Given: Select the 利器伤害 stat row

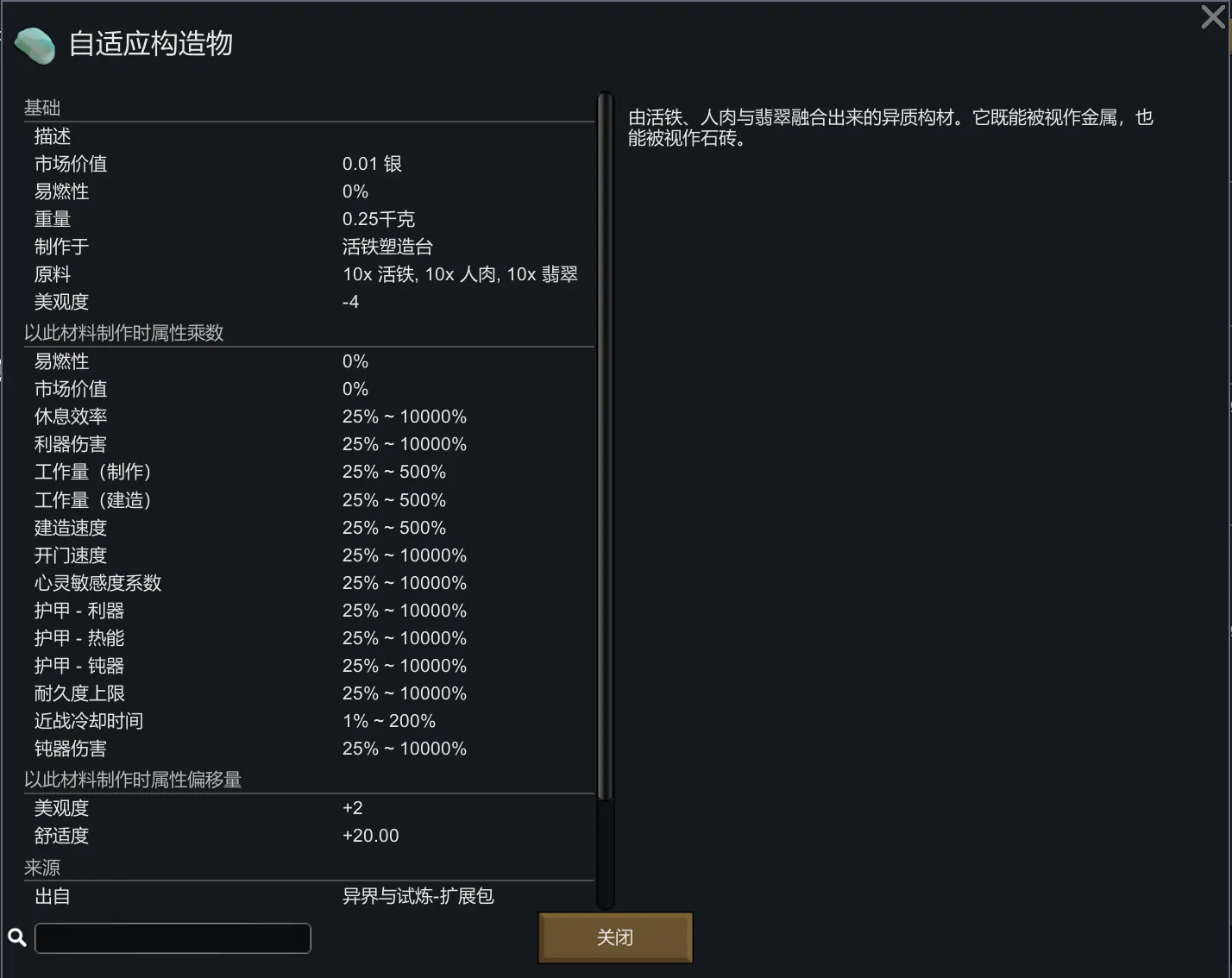Looking at the screenshot, I should pos(309,444).
